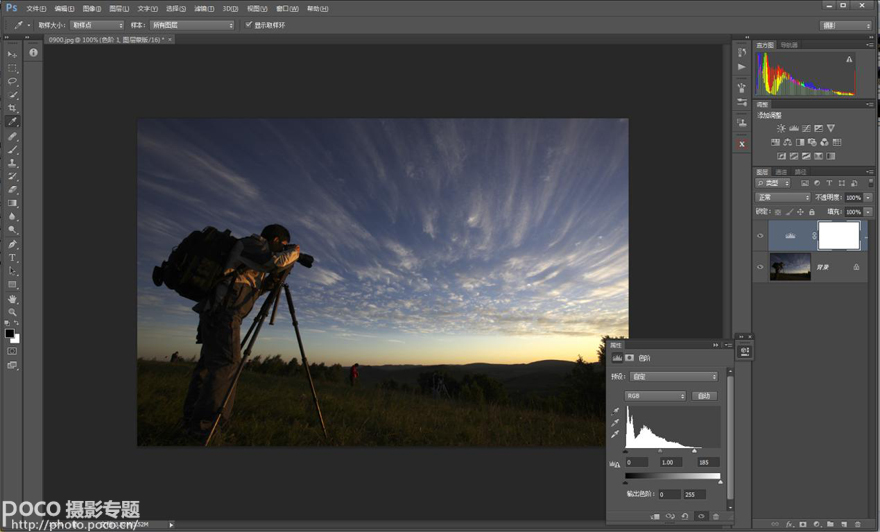880x532 pixels.
Task: Pick the Lasso tool
Action: point(12,81)
